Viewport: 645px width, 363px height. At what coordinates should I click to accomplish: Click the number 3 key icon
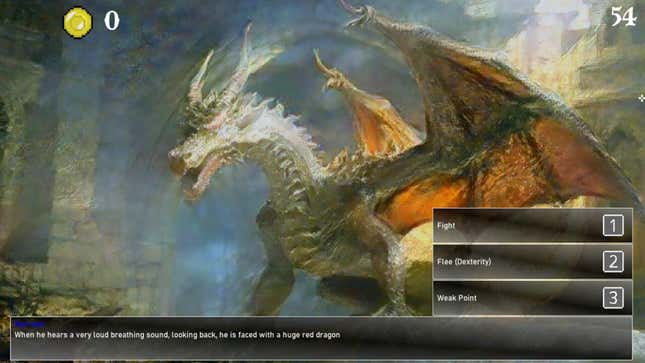click(613, 298)
